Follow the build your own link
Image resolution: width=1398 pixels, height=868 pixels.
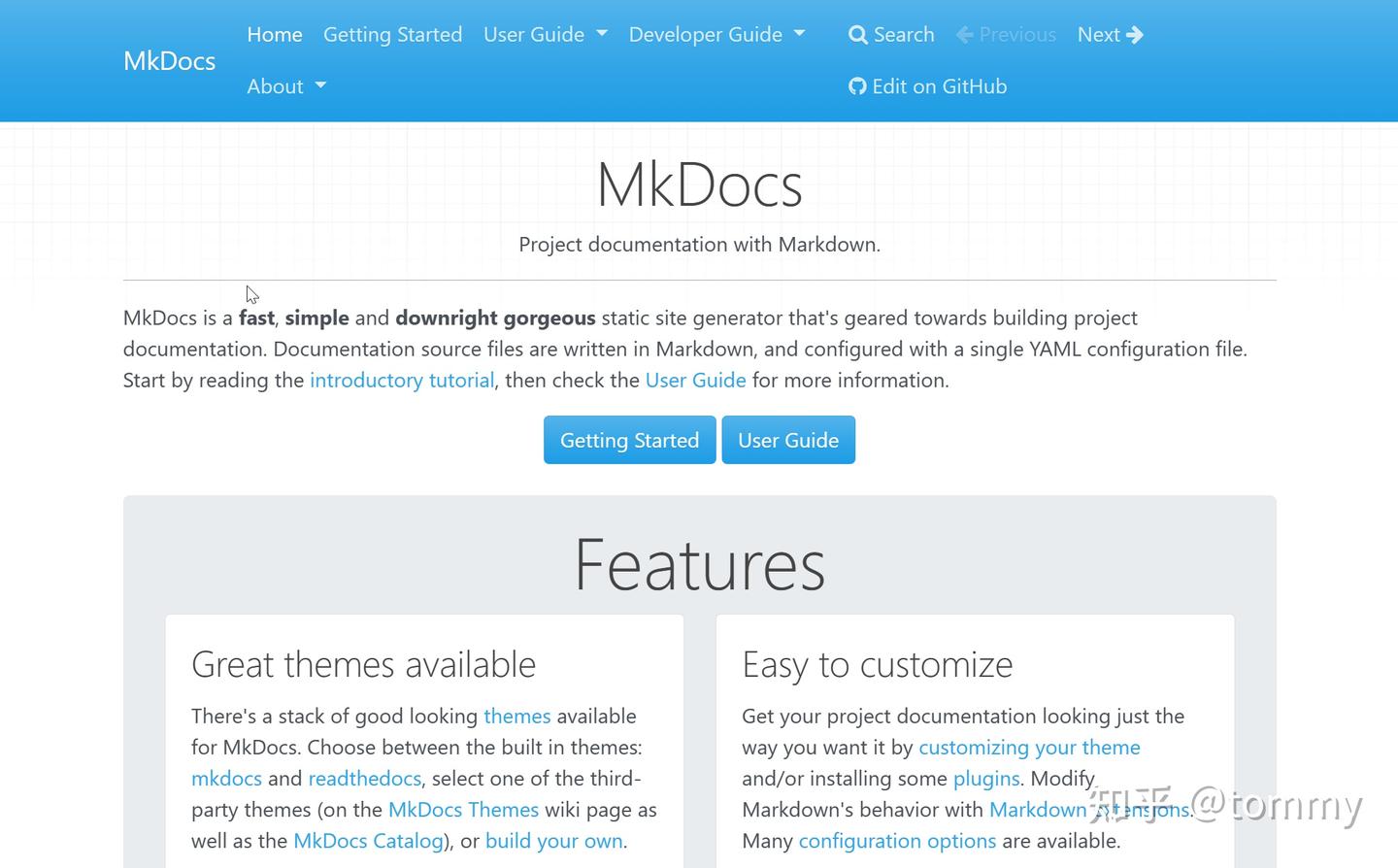pos(554,841)
